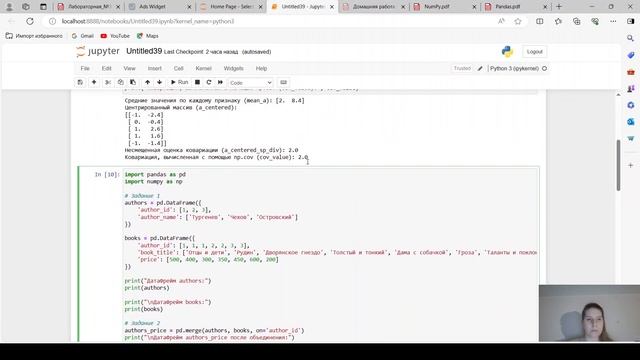
Task: Select the In [10] code cell prompt
Action: click(107, 174)
